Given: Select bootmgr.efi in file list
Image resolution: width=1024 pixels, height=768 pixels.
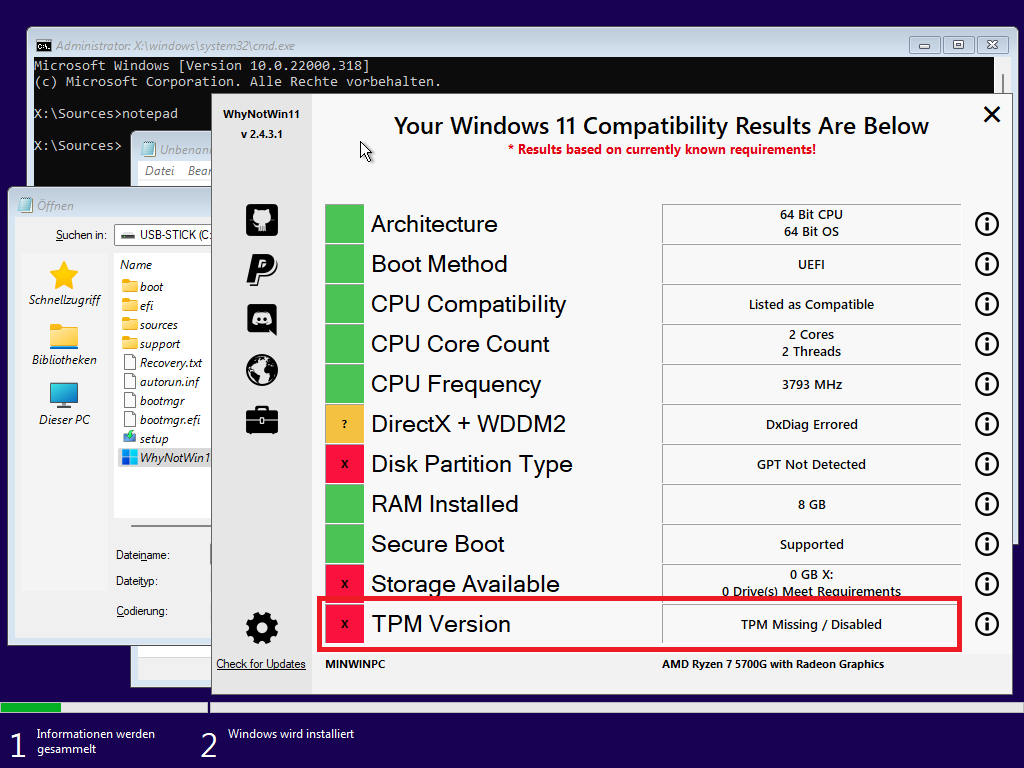Looking at the screenshot, I should tap(161, 419).
